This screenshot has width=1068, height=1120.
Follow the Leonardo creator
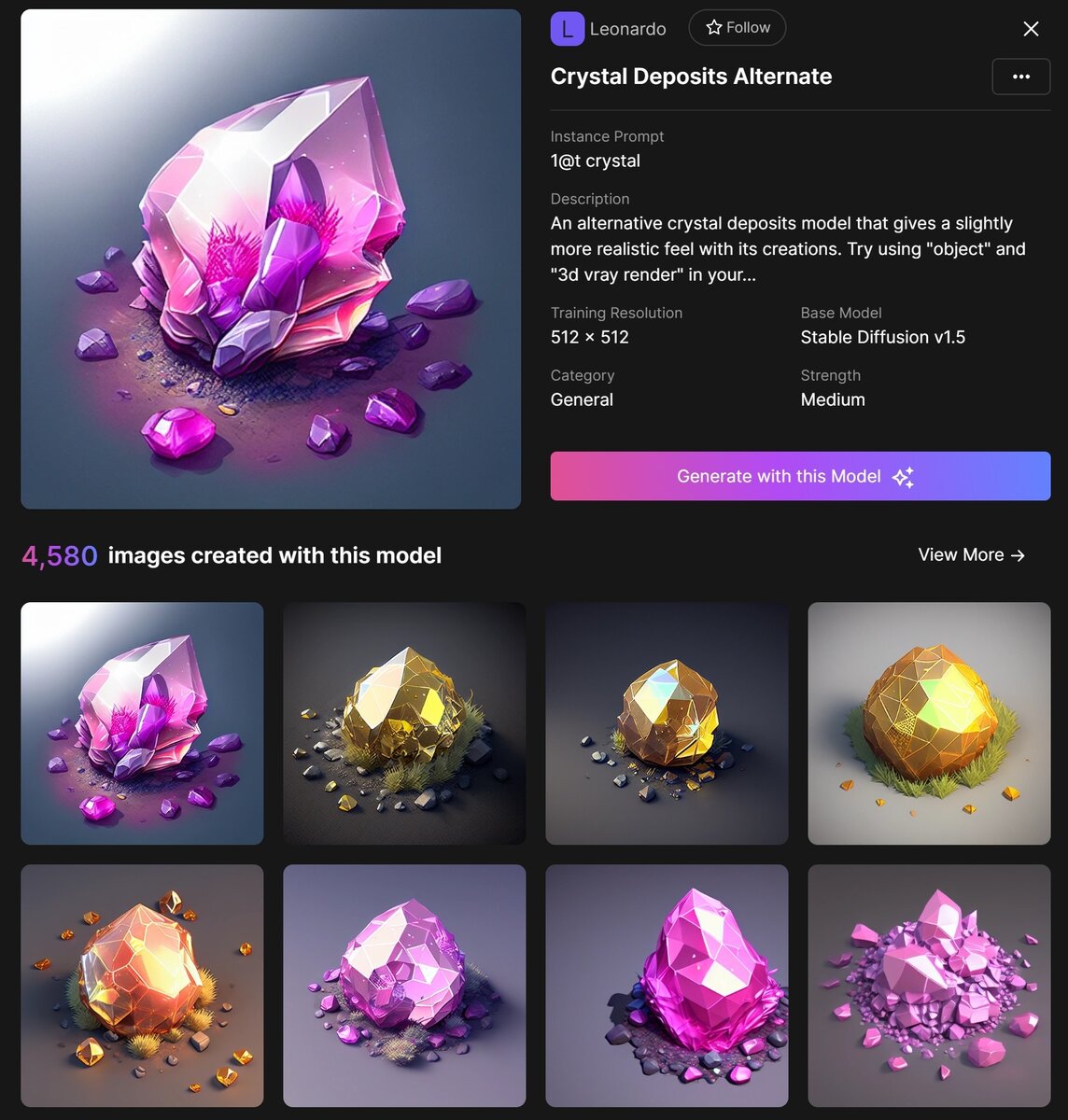(x=738, y=27)
